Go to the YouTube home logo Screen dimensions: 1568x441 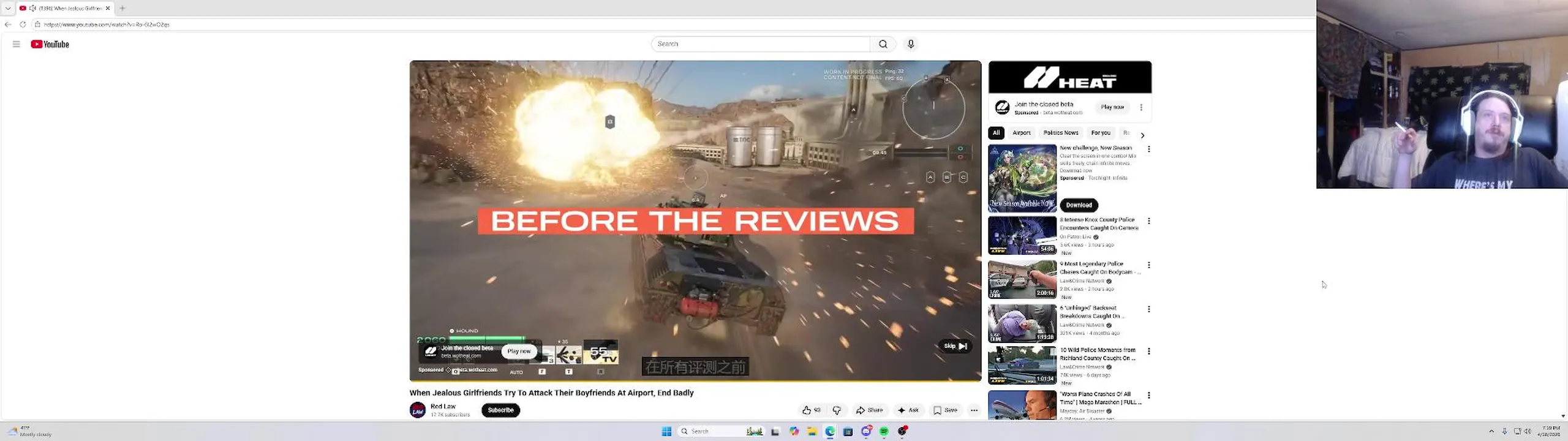[x=50, y=44]
